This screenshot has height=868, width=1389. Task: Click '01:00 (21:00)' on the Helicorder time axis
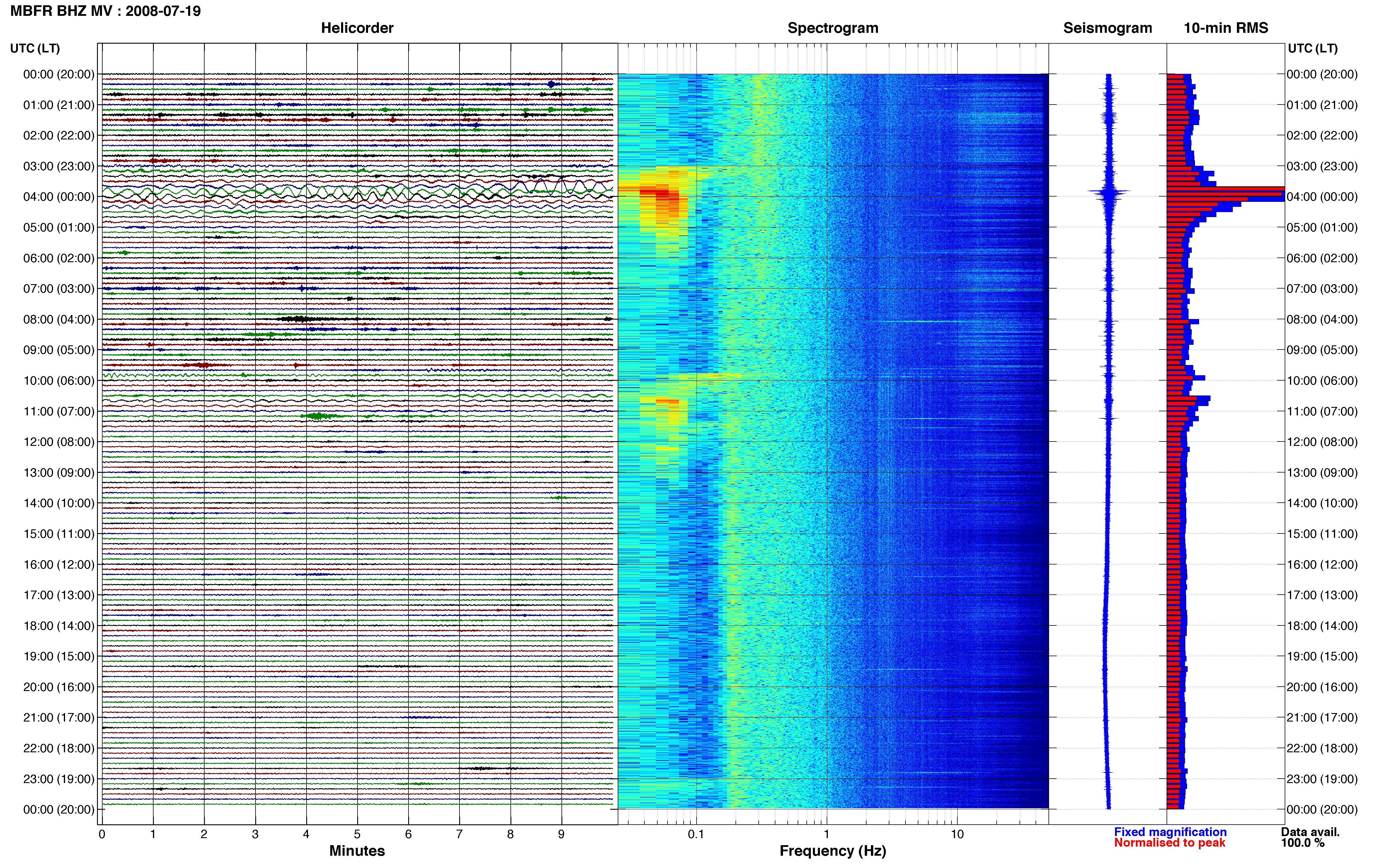59,105
